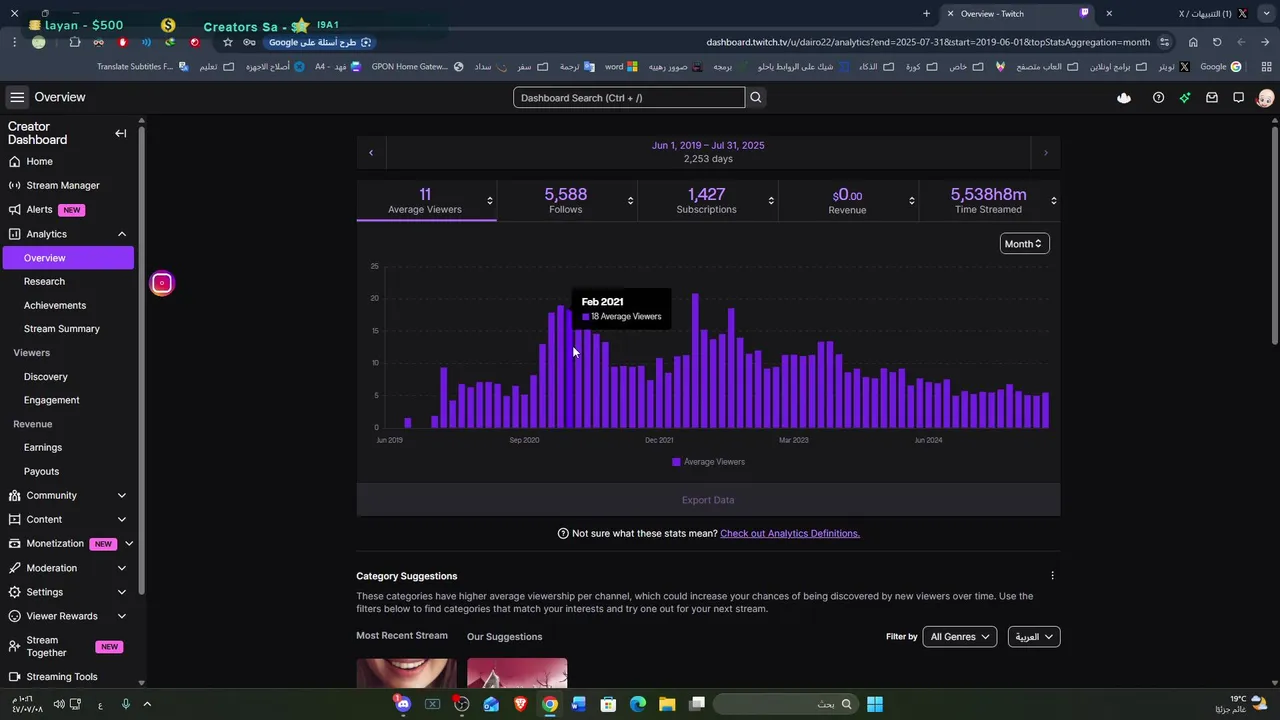Screen dimensions: 1280x720
Task: Open the user avatar menu
Action: click(1265, 98)
